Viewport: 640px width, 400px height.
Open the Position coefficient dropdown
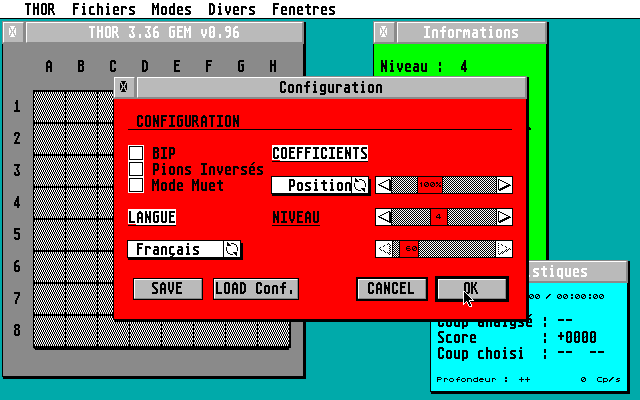312,185
